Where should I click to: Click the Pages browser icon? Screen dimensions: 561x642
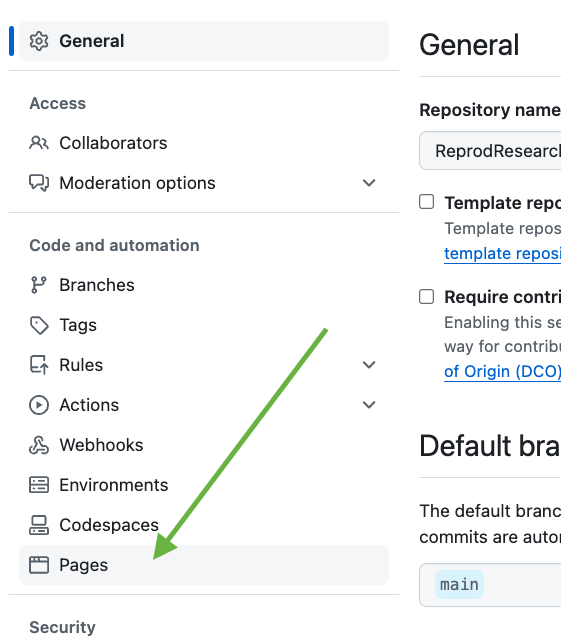pyautogui.click(x=39, y=565)
